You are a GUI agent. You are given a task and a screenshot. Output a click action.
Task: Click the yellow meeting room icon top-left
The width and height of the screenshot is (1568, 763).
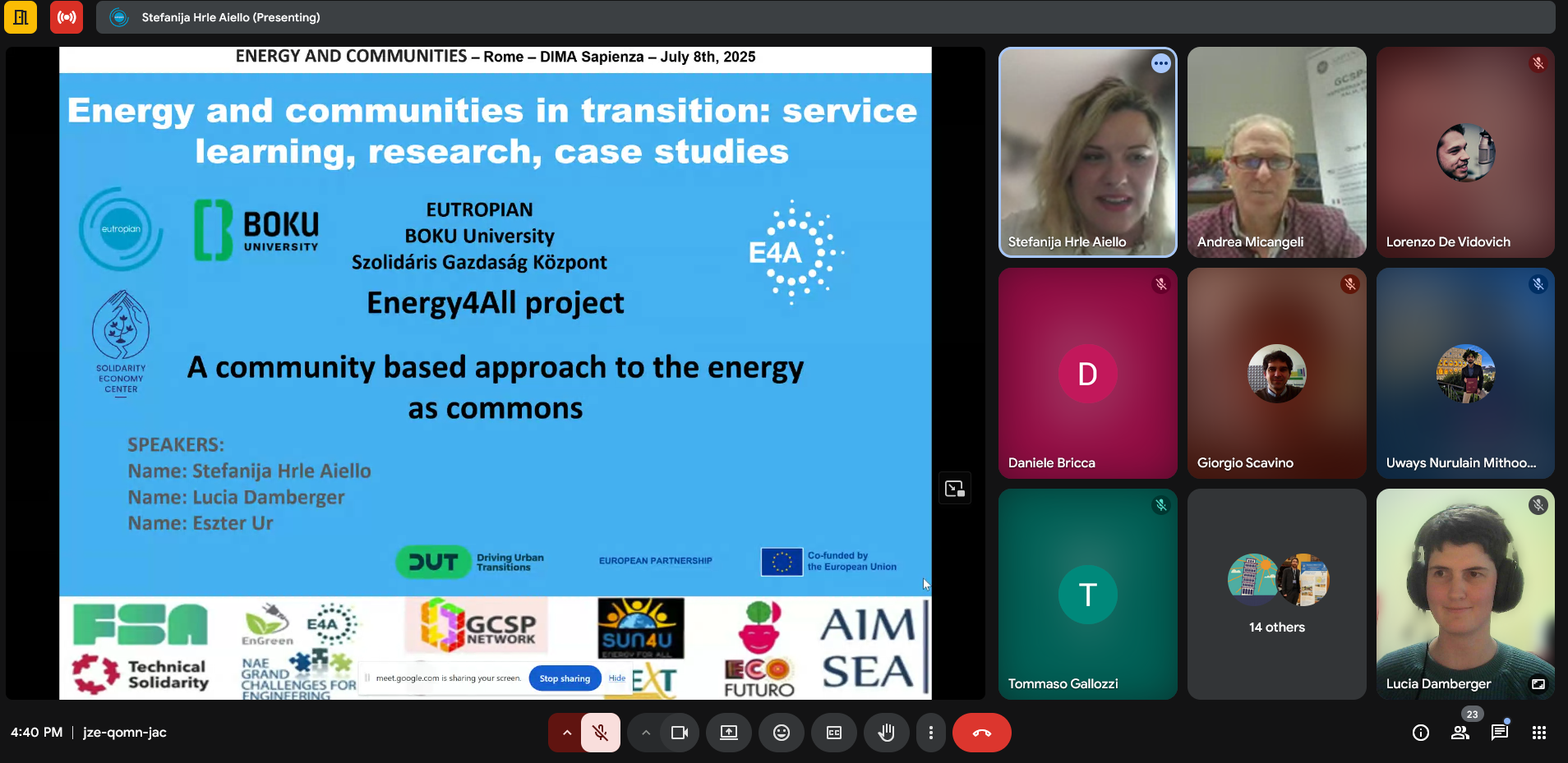[21, 17]
